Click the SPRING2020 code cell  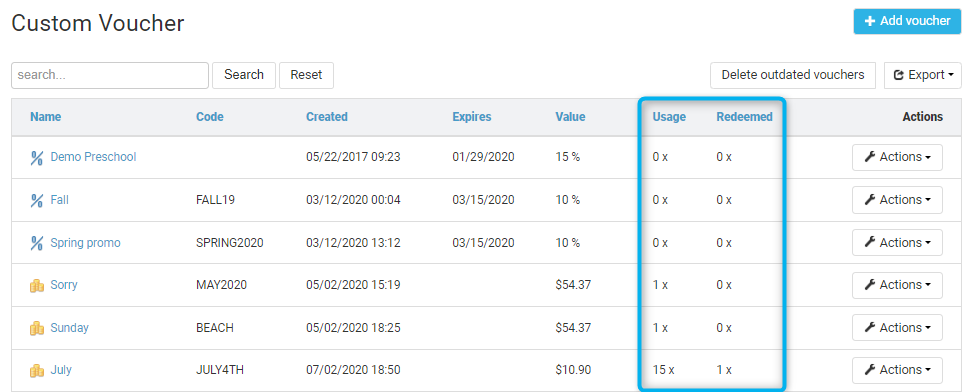pos(230,243)
